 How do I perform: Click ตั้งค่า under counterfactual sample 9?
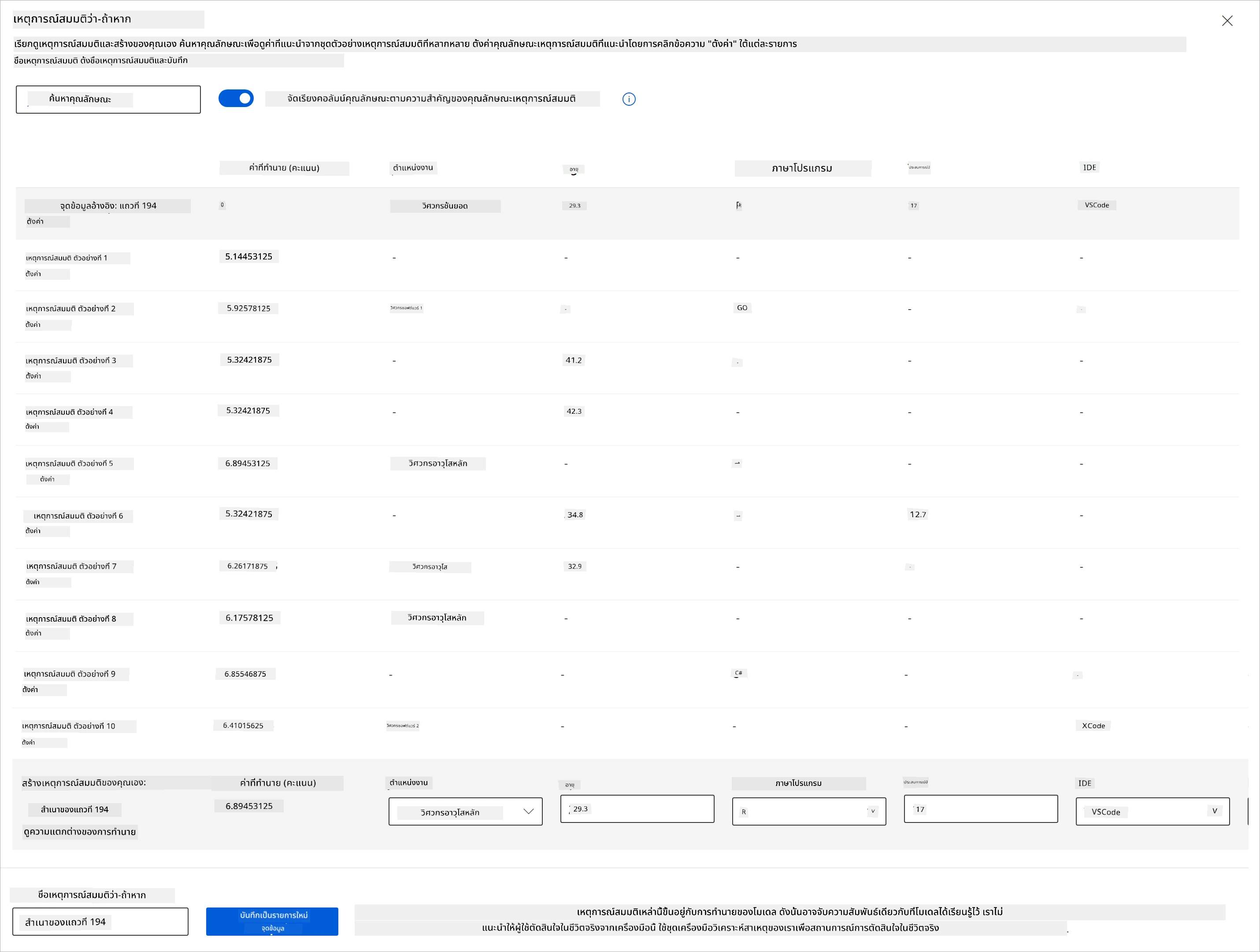30,690
